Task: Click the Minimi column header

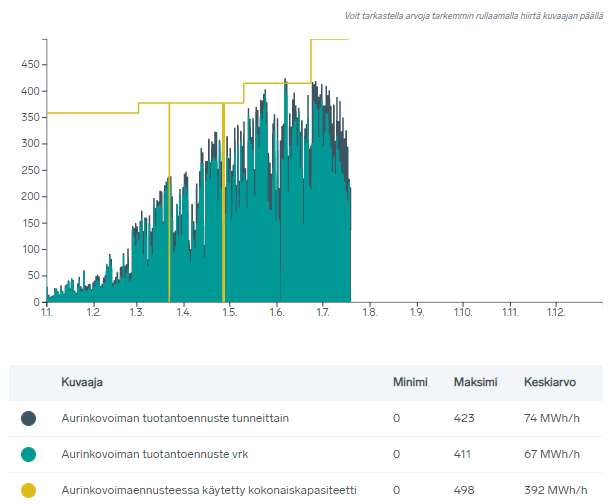Action: pos(410,382)
